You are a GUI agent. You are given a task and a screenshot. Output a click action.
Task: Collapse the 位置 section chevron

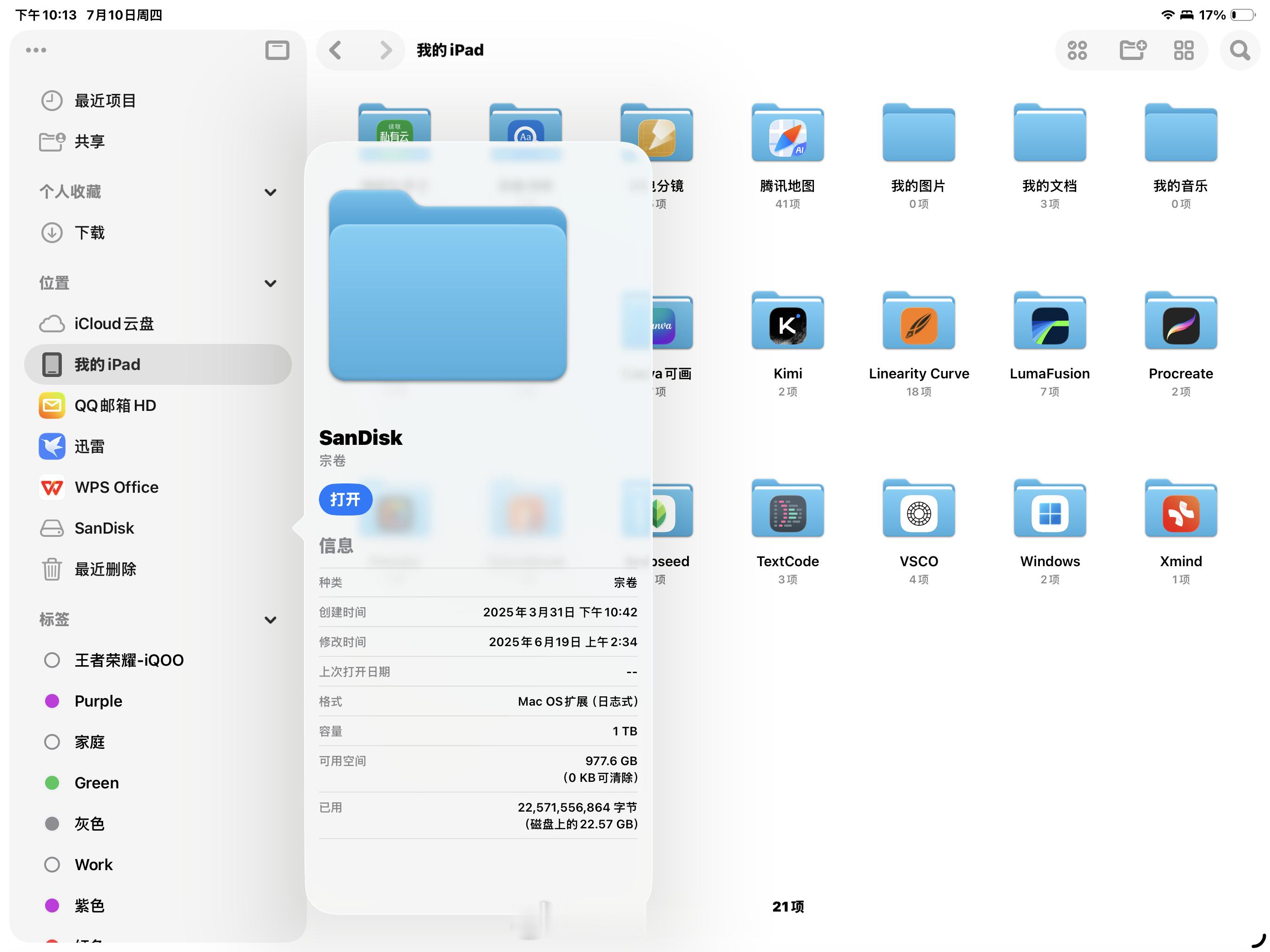(271, 283)
